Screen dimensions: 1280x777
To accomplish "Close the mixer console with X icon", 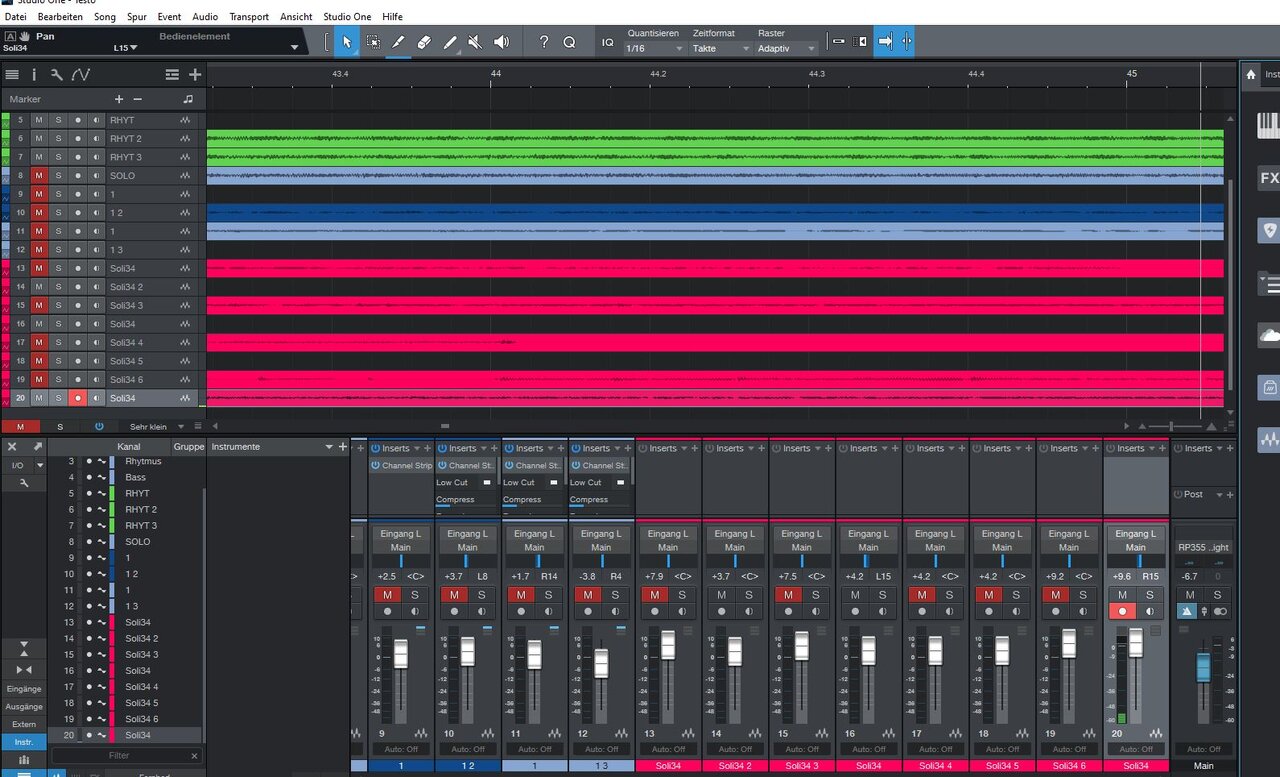I will point(13,446).
